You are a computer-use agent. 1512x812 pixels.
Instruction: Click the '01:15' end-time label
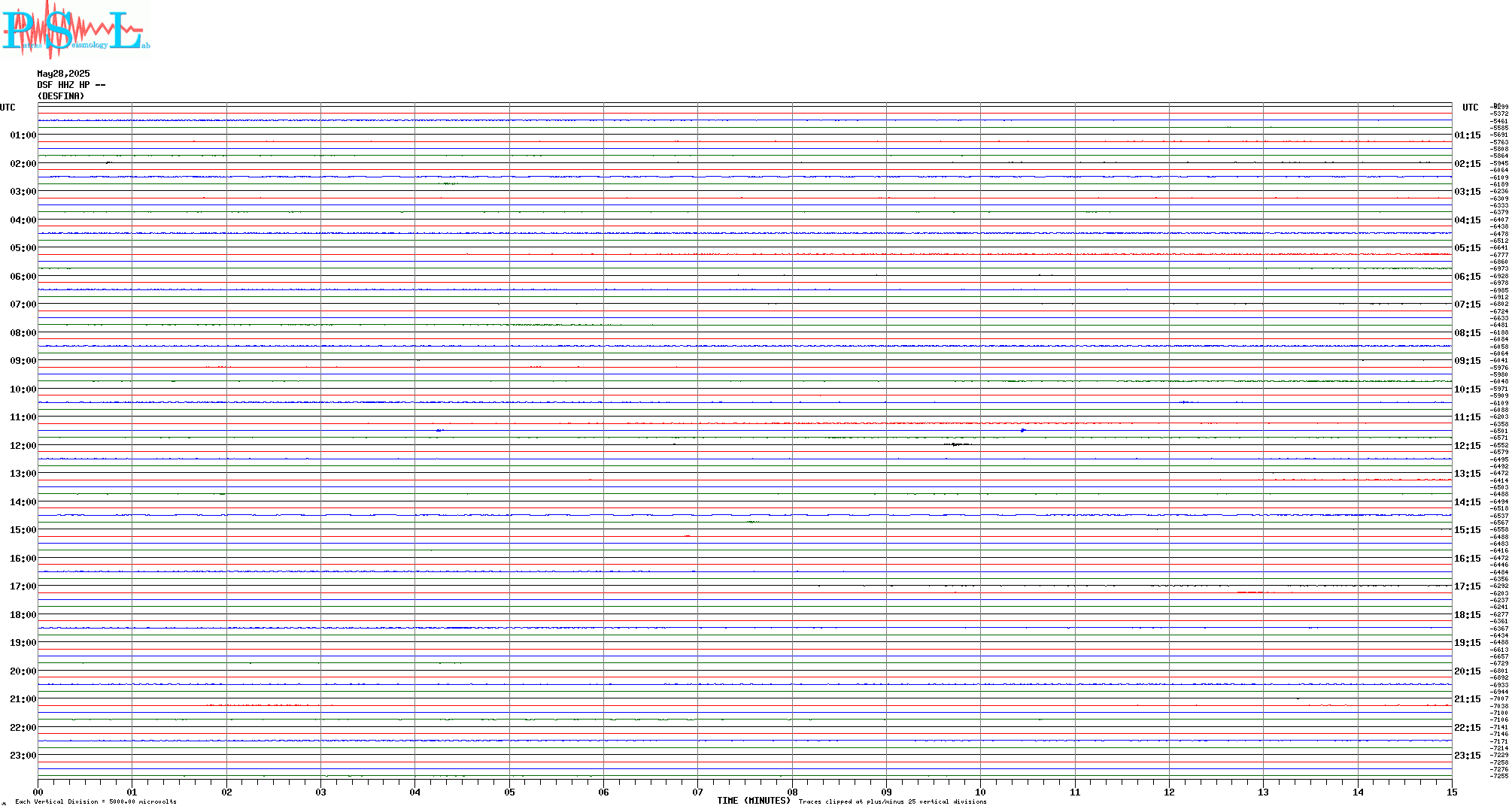(x=1468, y=135)
